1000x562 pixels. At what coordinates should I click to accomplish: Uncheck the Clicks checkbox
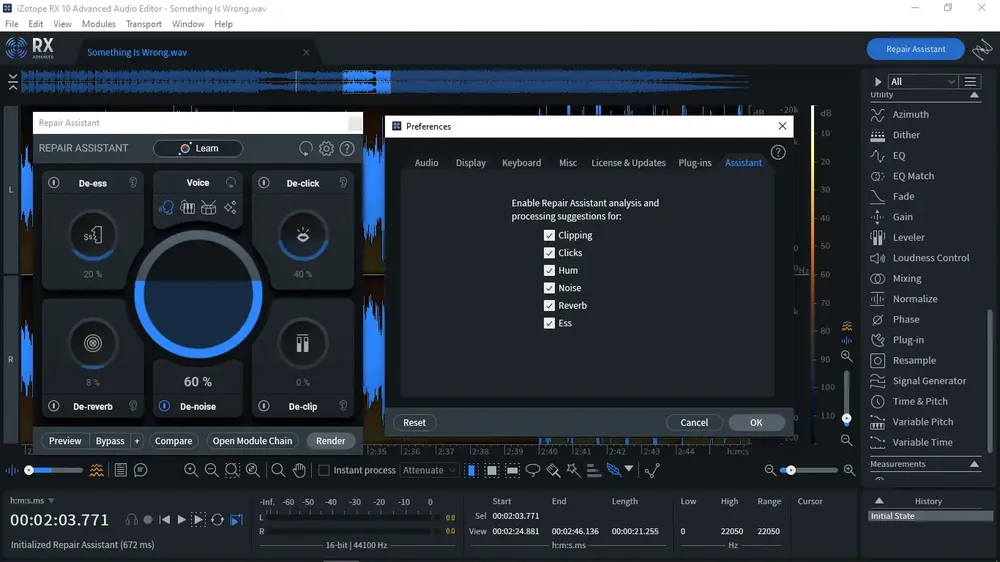(x=549, y=253)
